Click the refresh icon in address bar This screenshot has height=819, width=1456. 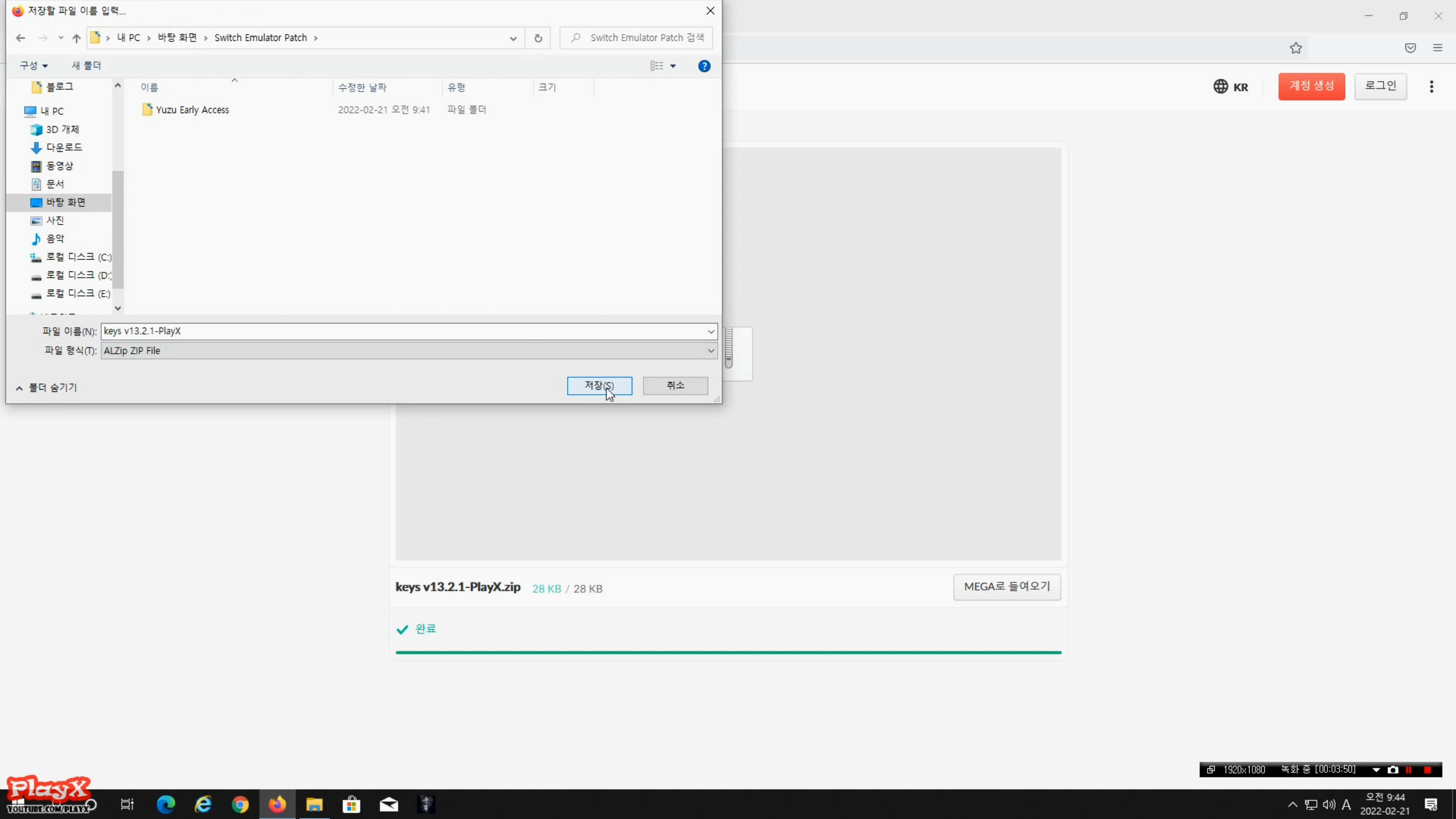tap(537, 38)
